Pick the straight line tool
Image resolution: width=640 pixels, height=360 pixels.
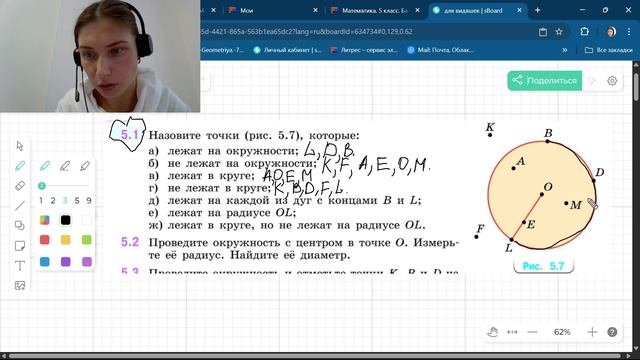pos(20,205)
